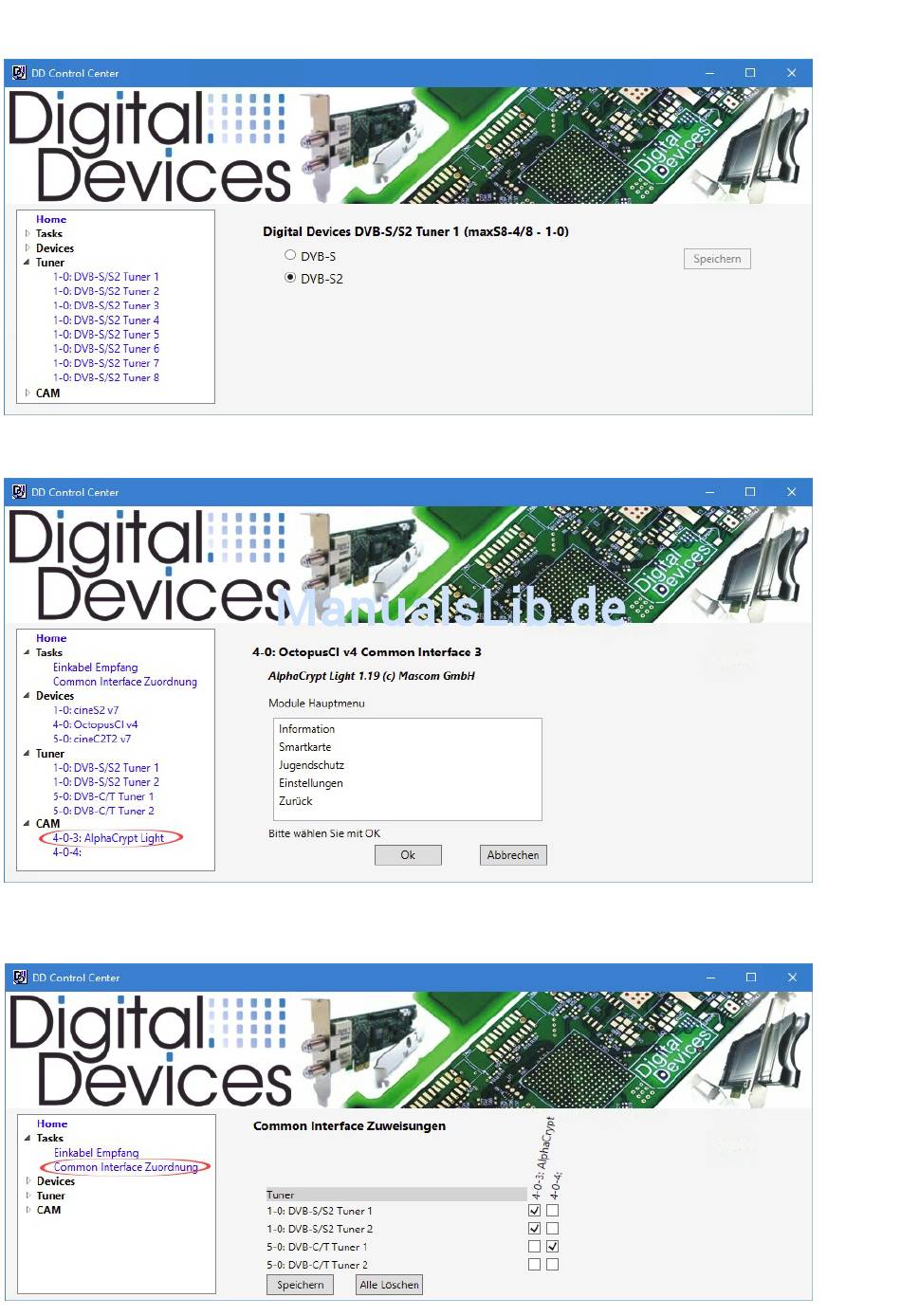
Task: Open Common Interface Zuordnung in the OctopusCI window tree
Action: tap(125, 682)
